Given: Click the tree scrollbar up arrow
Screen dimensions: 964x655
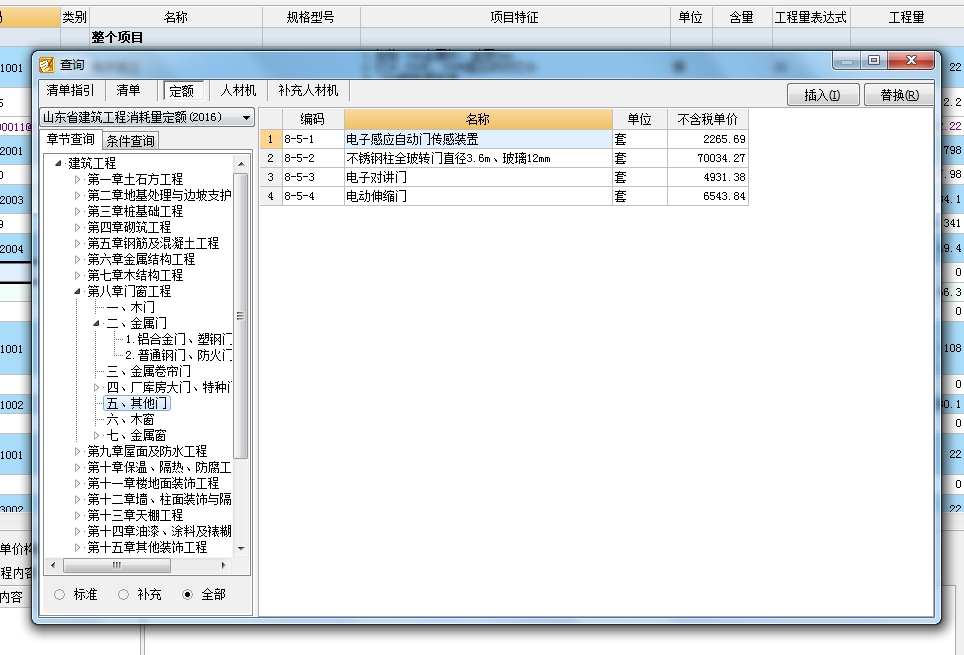Looking at the screenshot, I should (241, 164).
